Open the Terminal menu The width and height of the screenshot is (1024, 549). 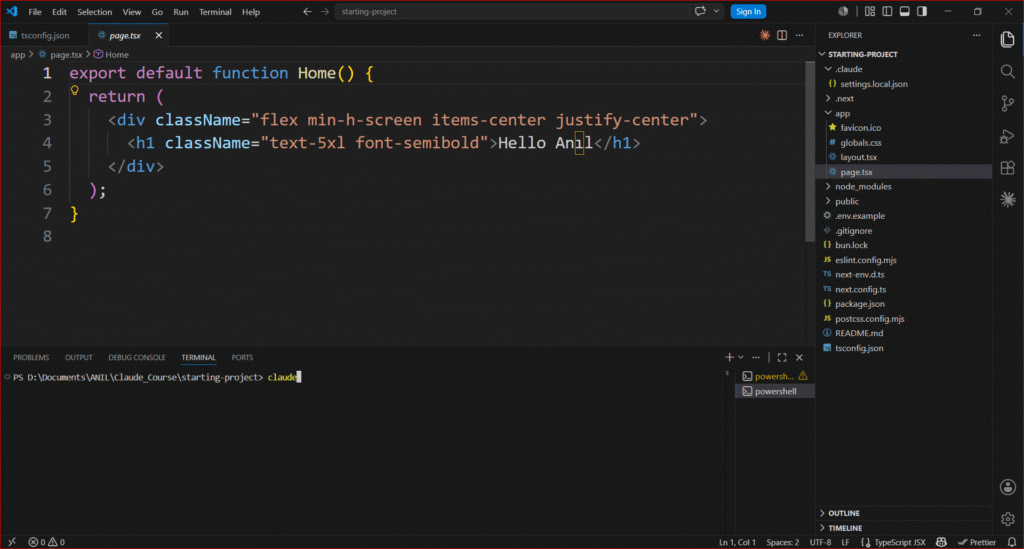[x=215, y=11]
